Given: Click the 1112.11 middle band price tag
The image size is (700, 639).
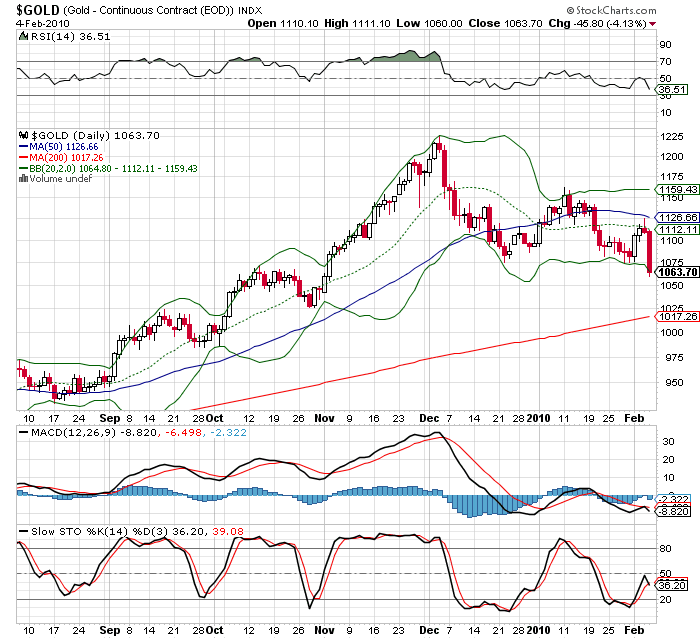Looking at the screenshot, I should pyautogui.click(x=677, y=230).
